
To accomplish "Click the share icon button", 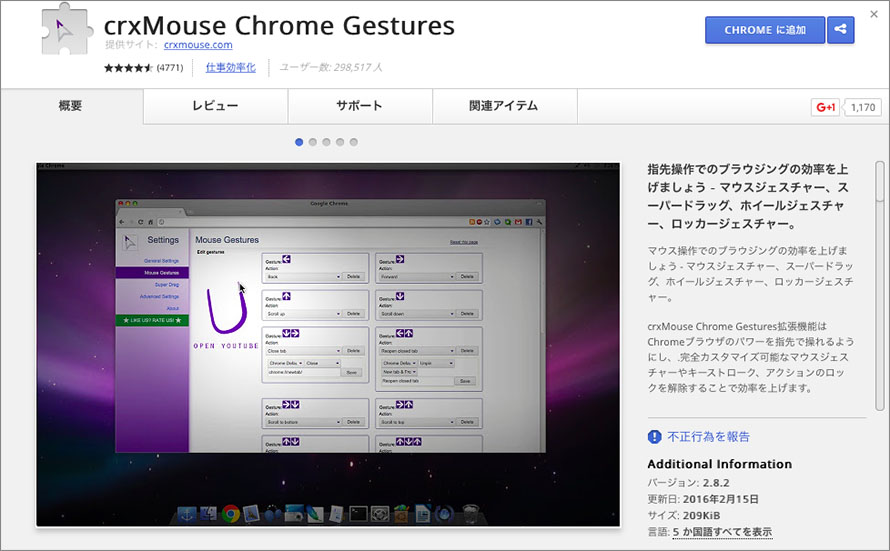I will (841, 30).
